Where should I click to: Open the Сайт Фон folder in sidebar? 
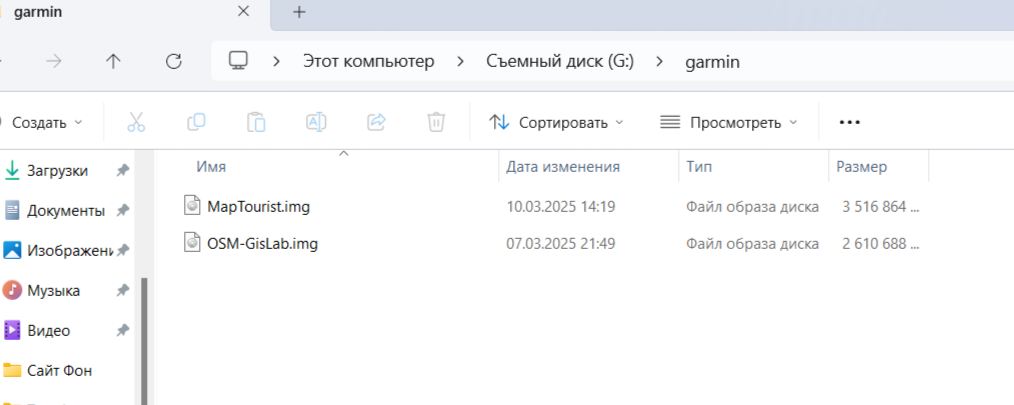[x=57, y=371]
